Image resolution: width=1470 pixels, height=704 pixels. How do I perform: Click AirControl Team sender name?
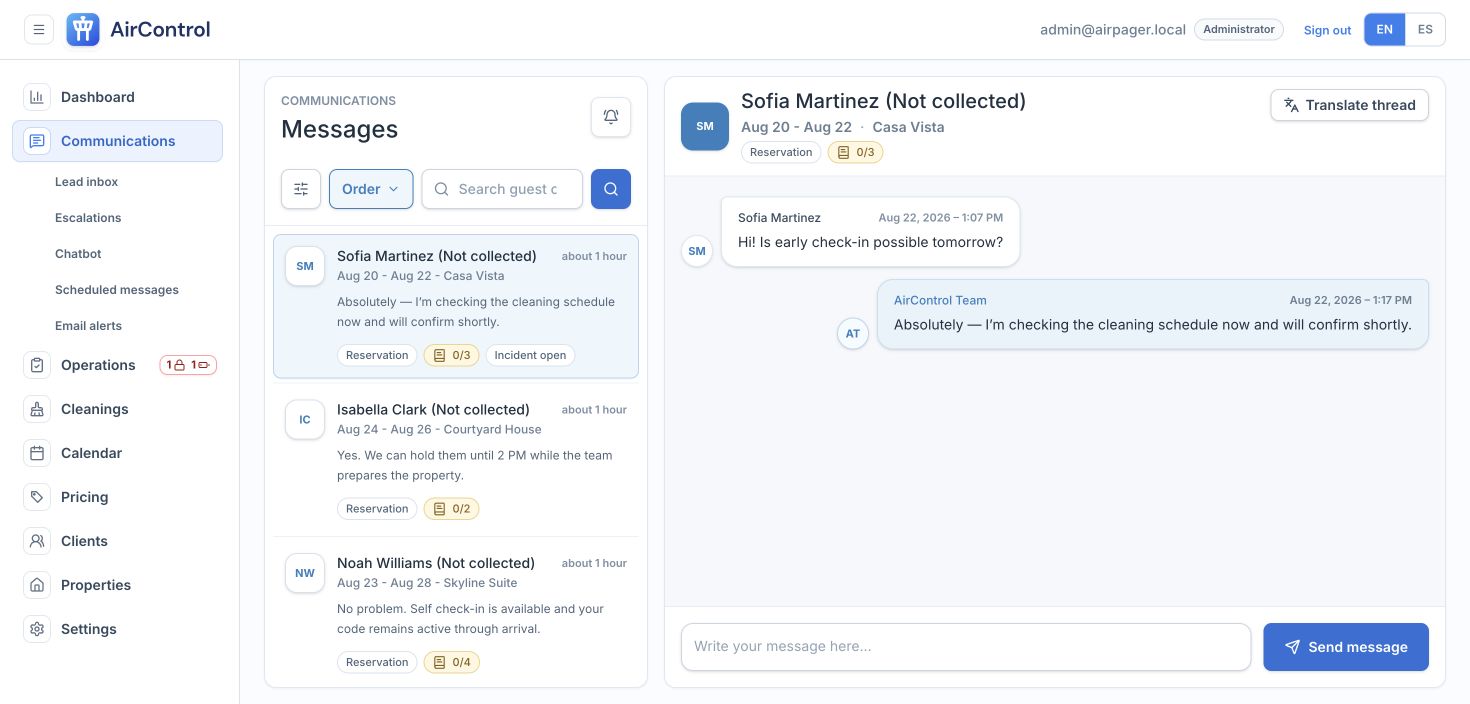pyautogui.click(x=940, y=300)
